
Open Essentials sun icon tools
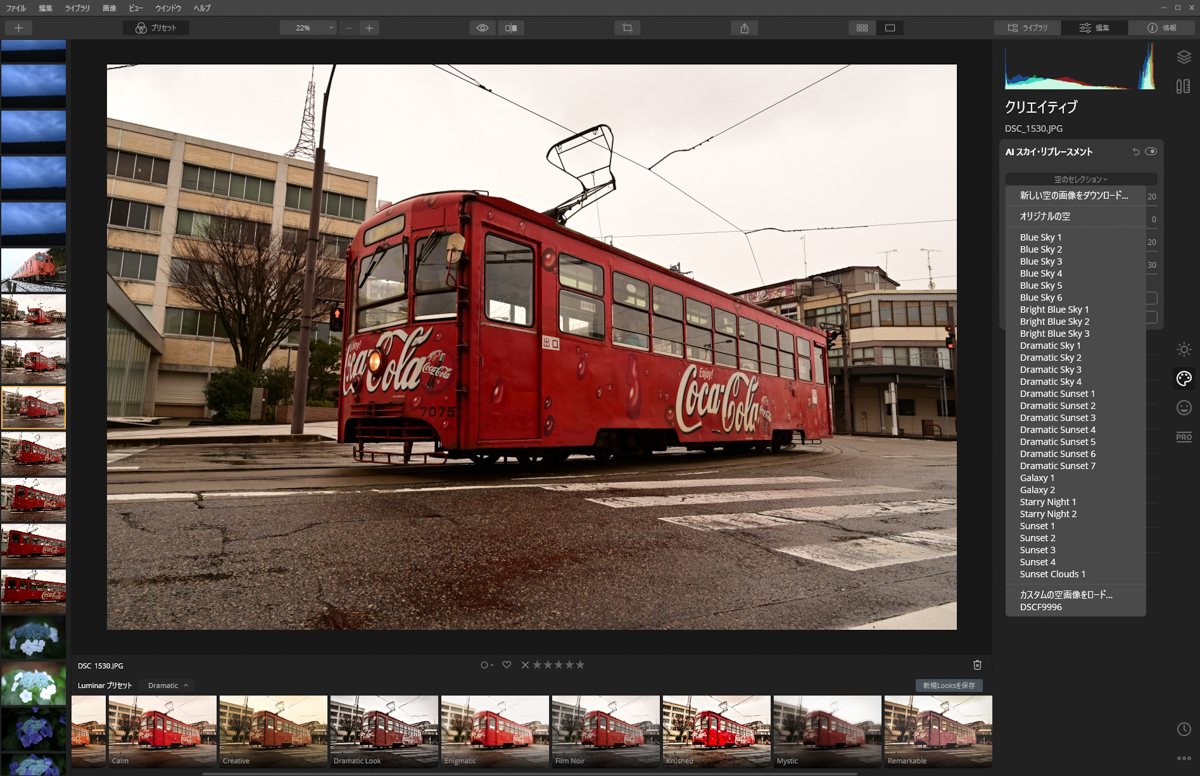point(1184,349)
